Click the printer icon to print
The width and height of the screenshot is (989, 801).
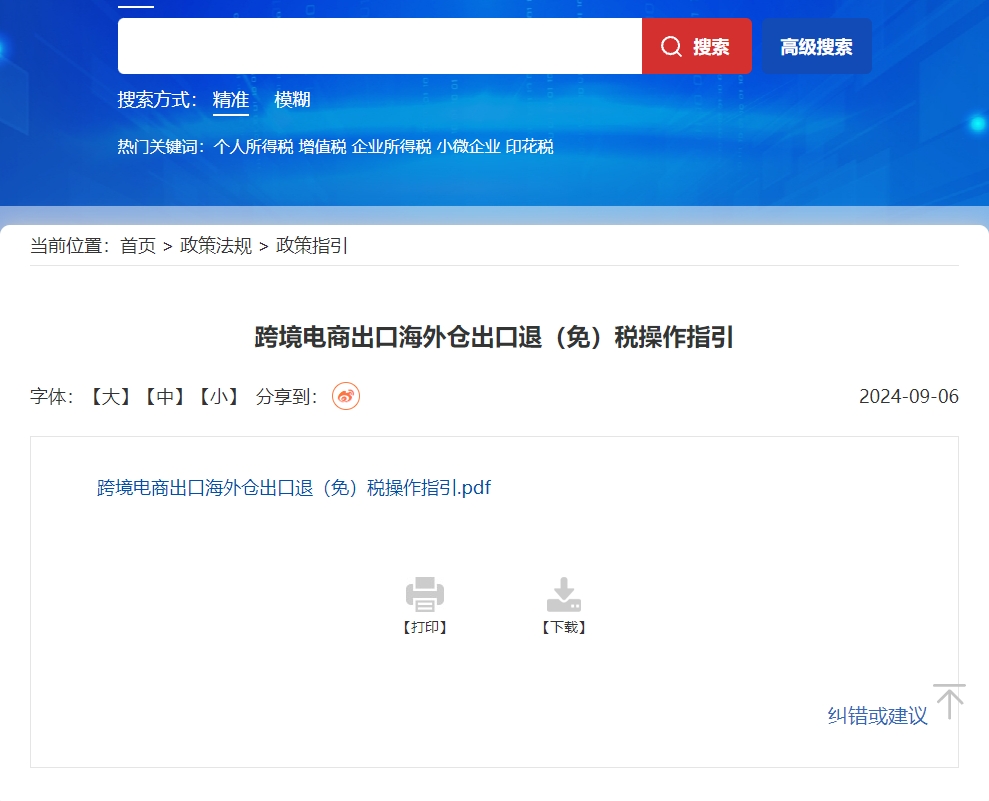tap(425, 594)
